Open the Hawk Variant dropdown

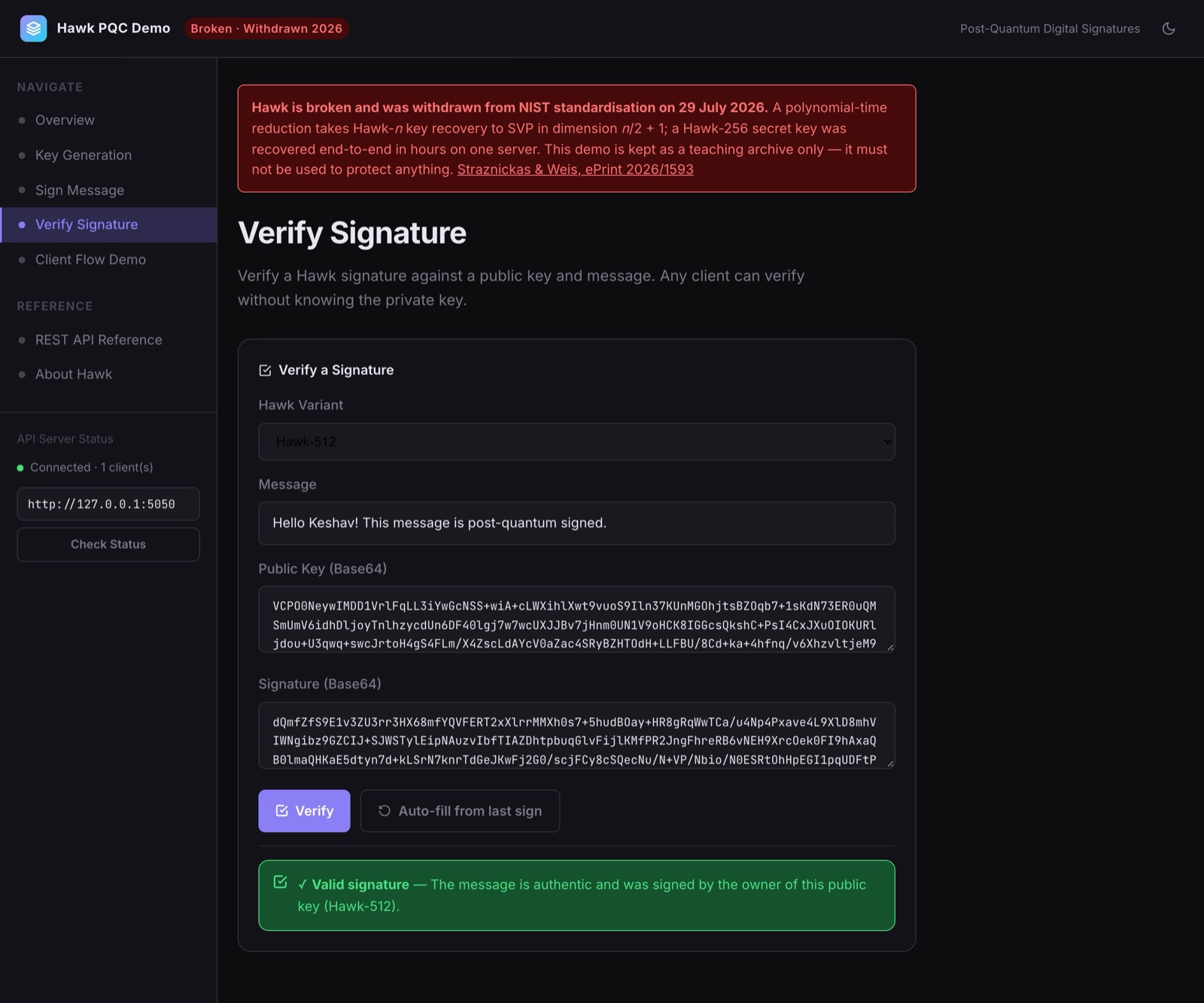coord(576,442)
